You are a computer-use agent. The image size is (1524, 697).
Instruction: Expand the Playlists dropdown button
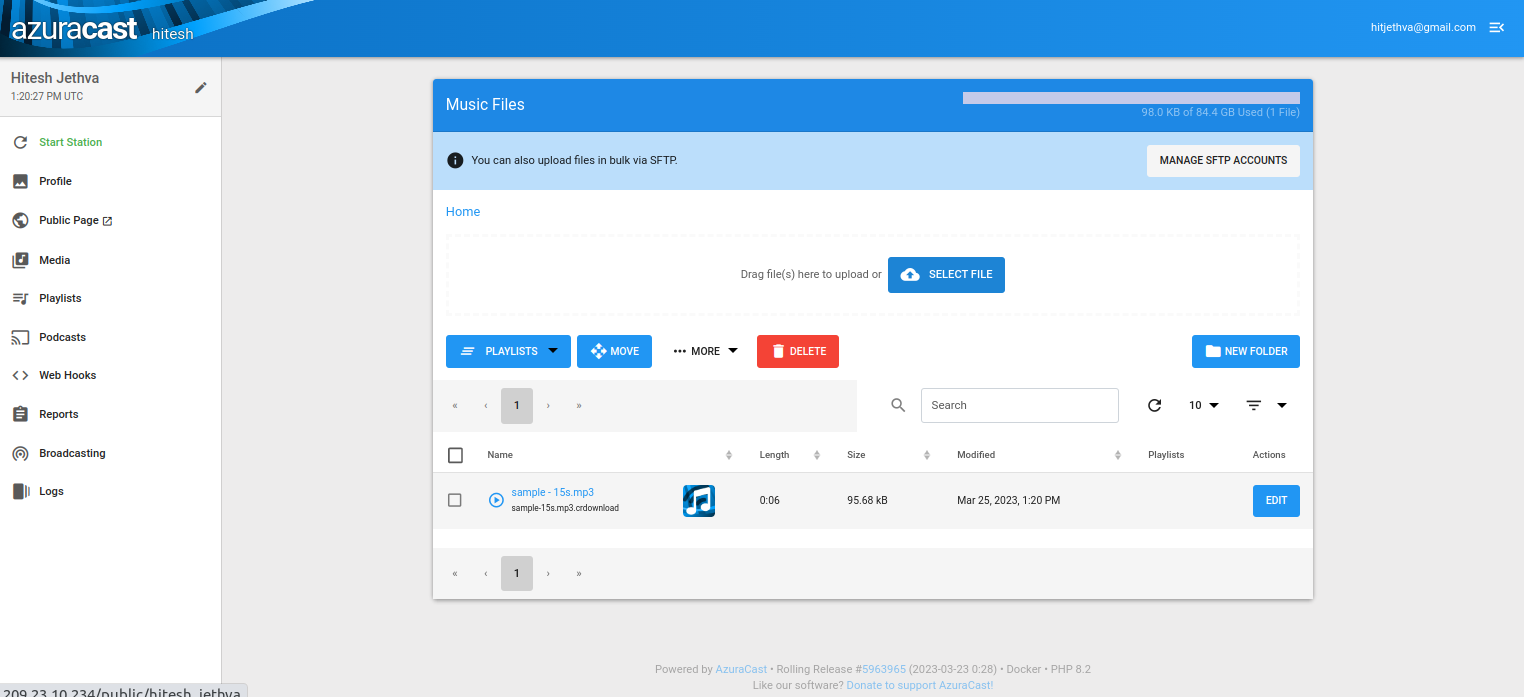[x=508, y=351]
